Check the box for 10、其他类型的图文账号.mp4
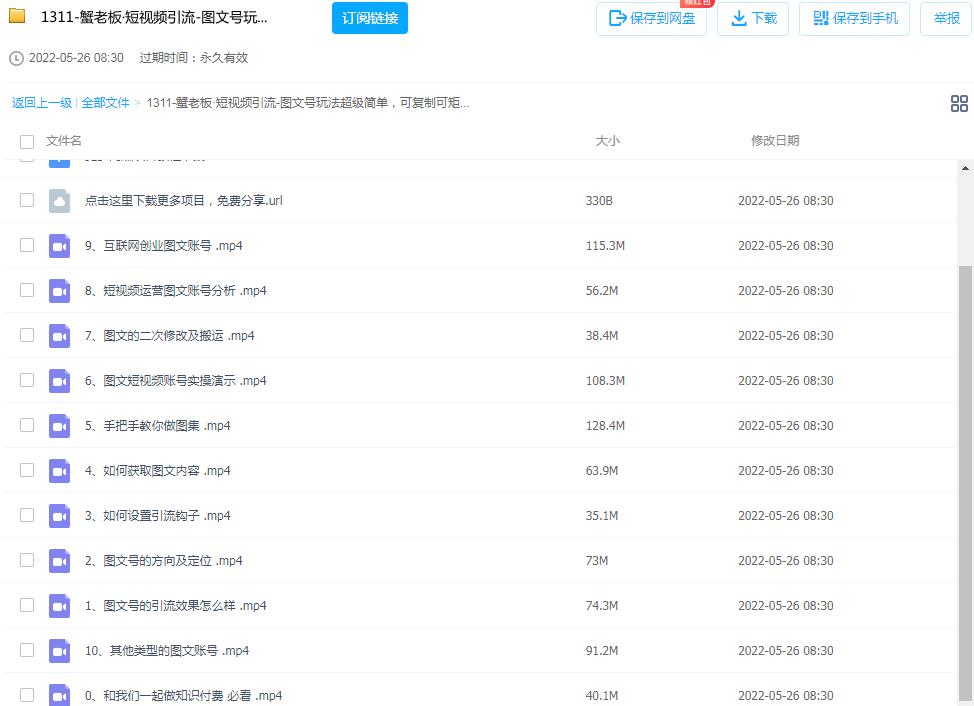 point(27,650)
